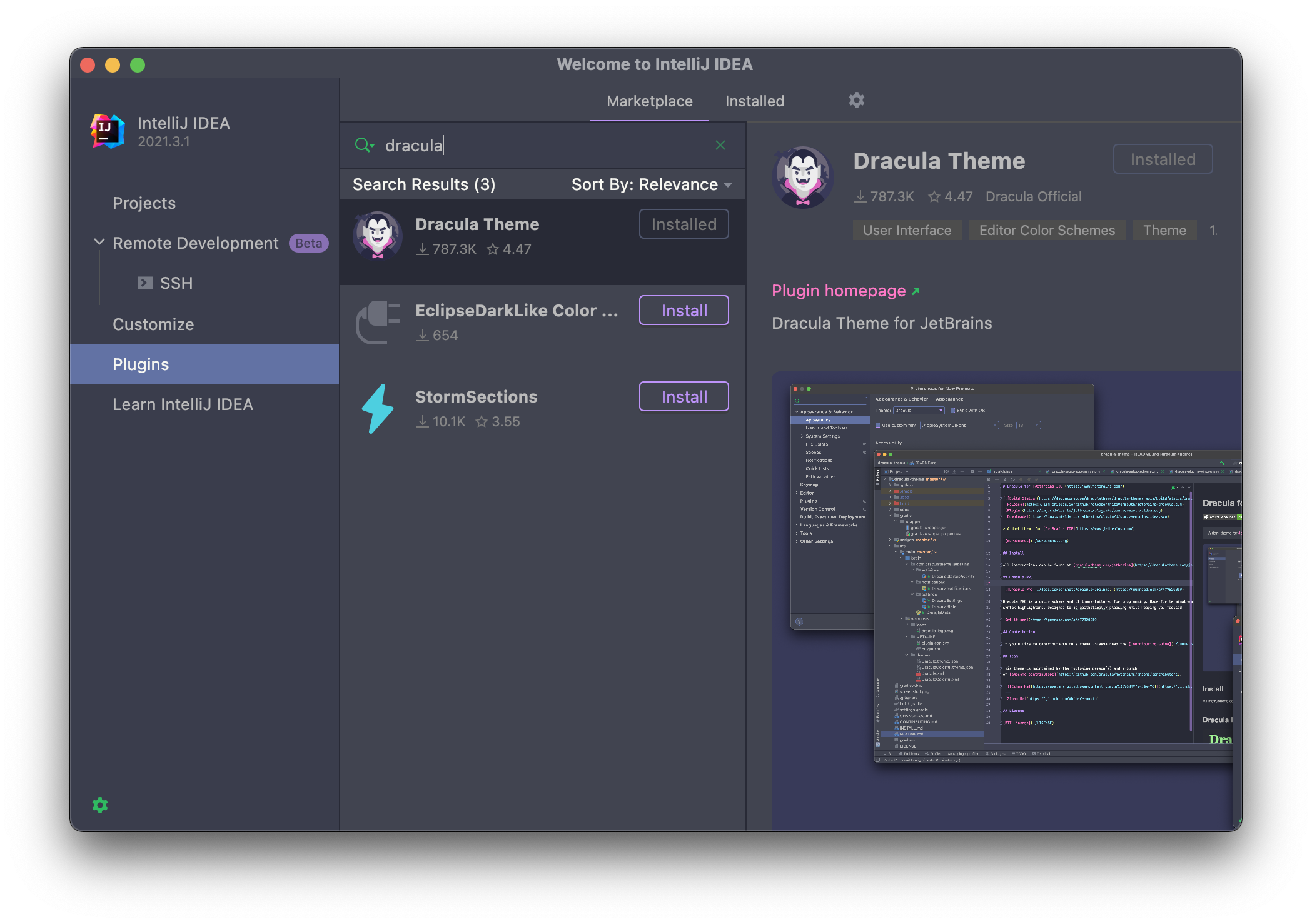Click the Dracula avatar in details pane
This screenshot has height=924, width=1312.
[x=803, y=178]
